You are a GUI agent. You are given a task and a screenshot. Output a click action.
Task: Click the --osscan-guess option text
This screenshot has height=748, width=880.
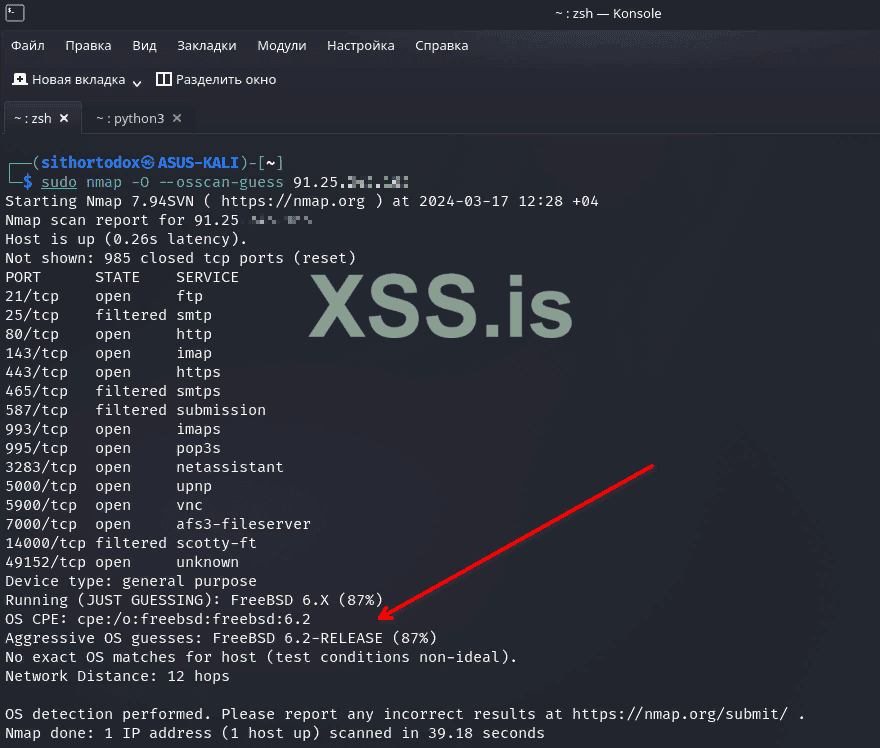tap(221, 182)
